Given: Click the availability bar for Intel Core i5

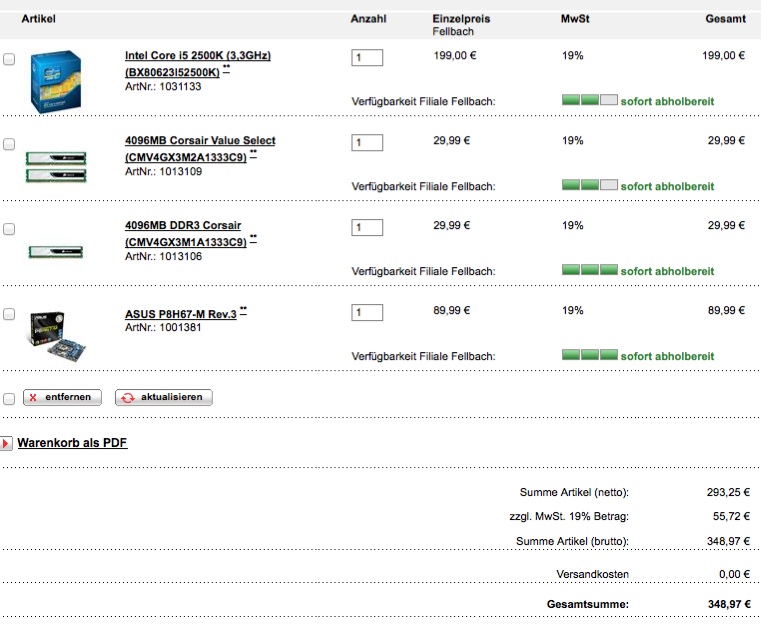Looking at the screenshot, I should click(x=590, y=100).
